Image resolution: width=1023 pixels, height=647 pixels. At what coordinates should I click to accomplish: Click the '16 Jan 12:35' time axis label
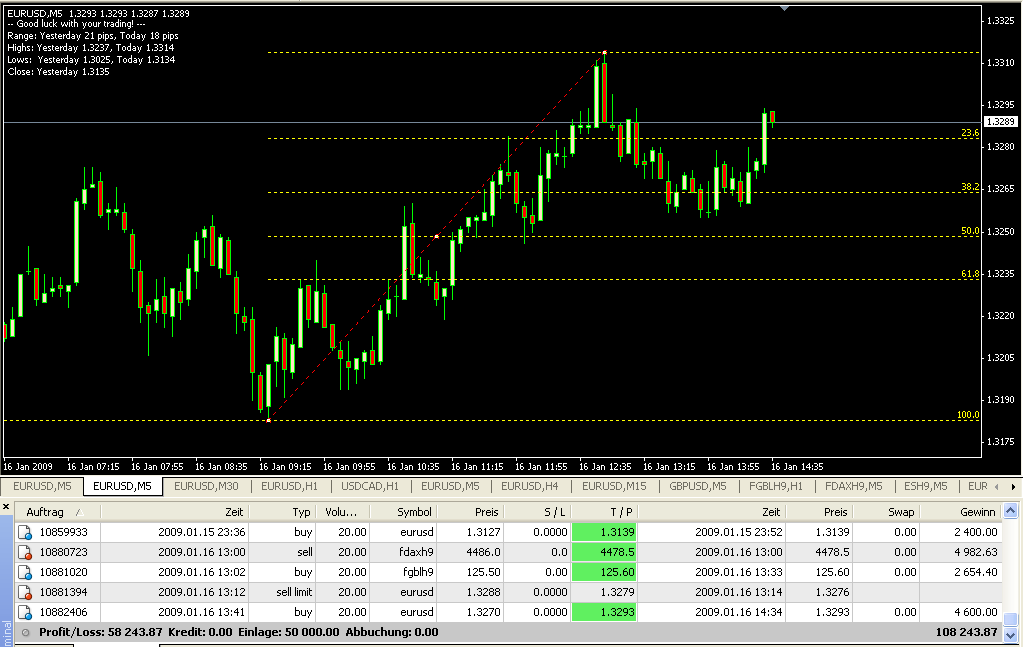click(605, 467)
